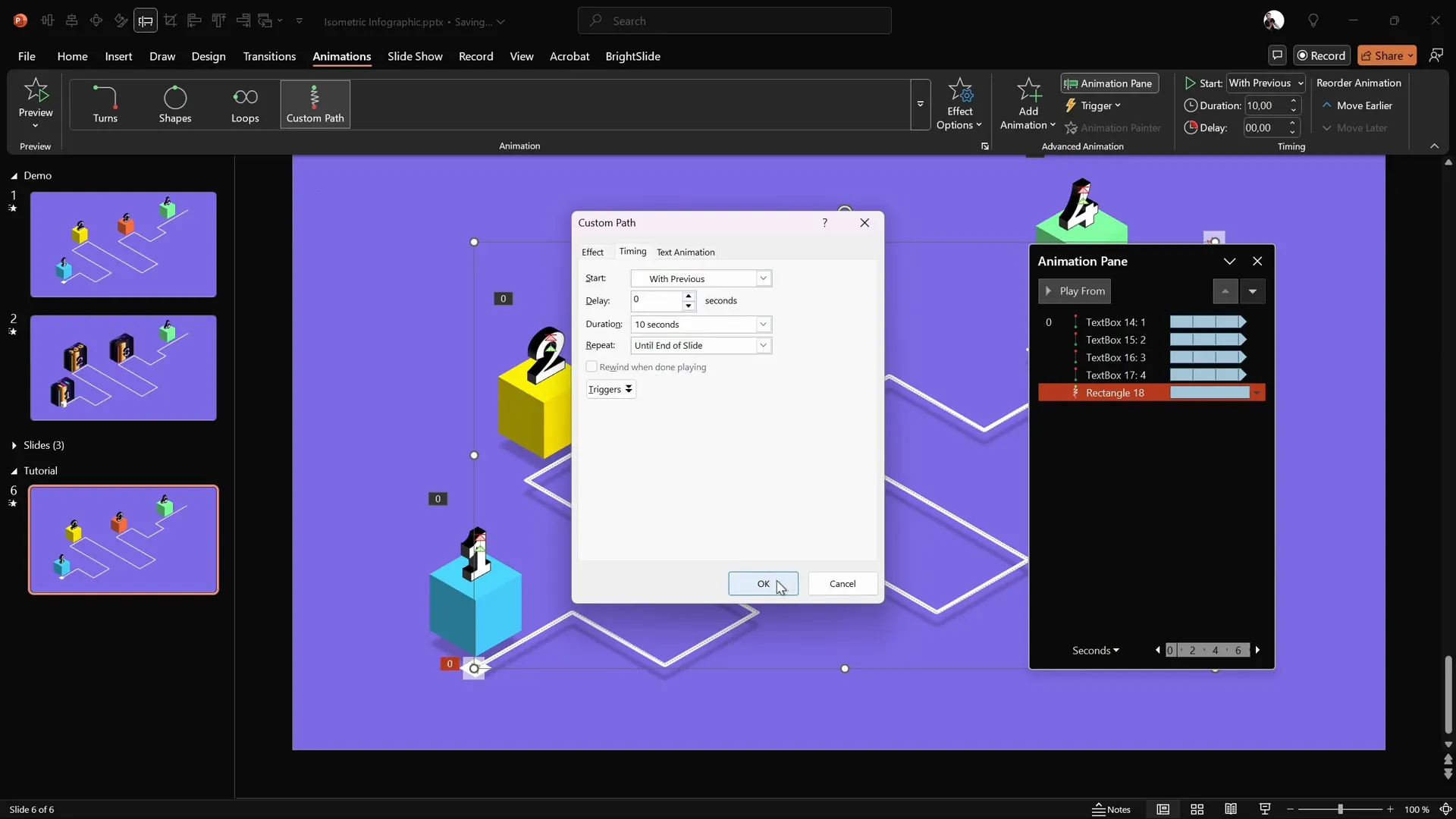Select the Loops motion path
Viewport: 1456px width, 819px height.
(x=245, y=105)
